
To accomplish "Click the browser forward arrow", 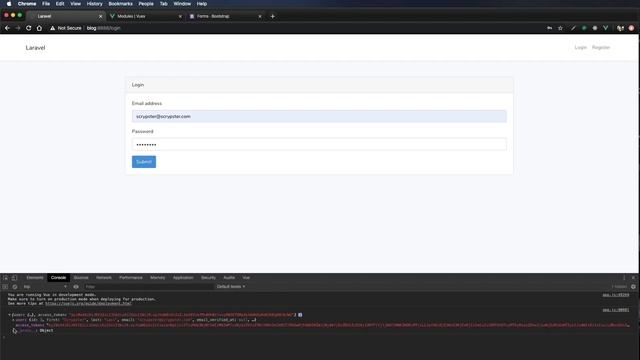I will click(x=18, y=28).
